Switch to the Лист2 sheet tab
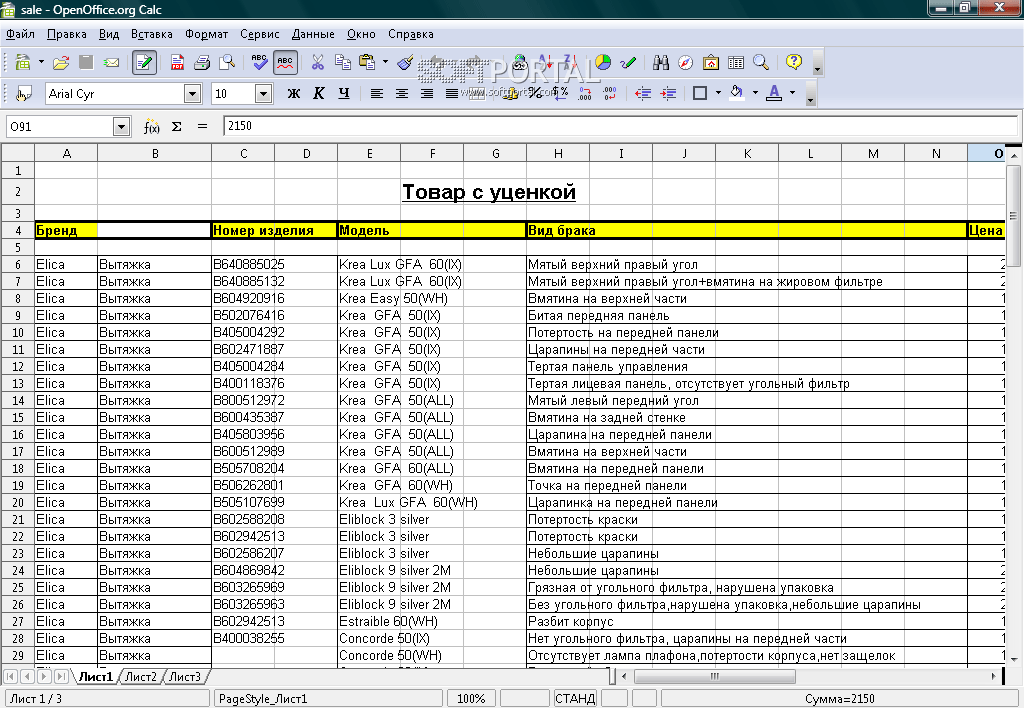The width and height of the screenshot is (1024, 708). coord(140,677)
